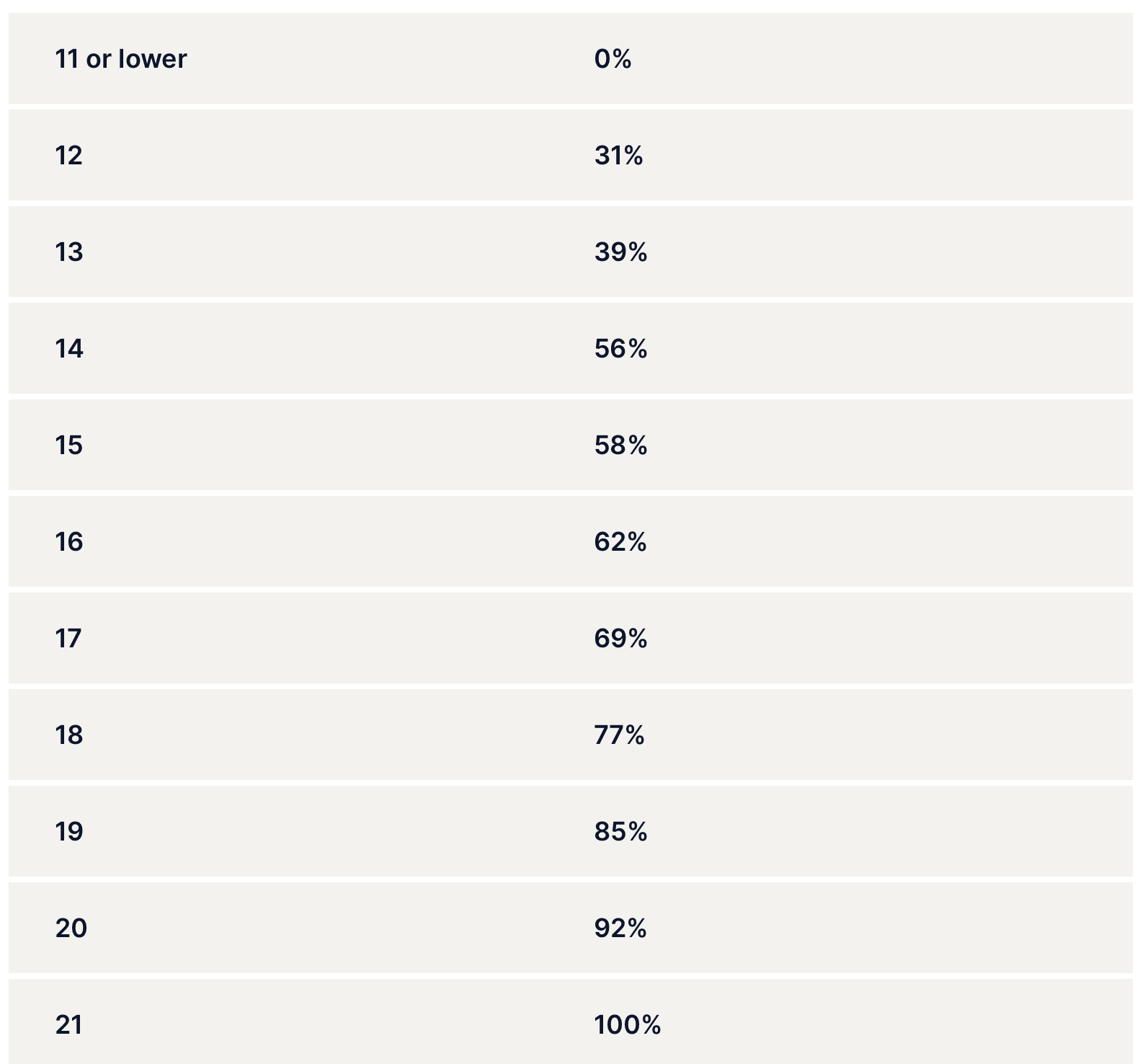This screenshot has width=1140, height=1064.
Task: Click the 56% percentage value
Action: coord(620,349)
